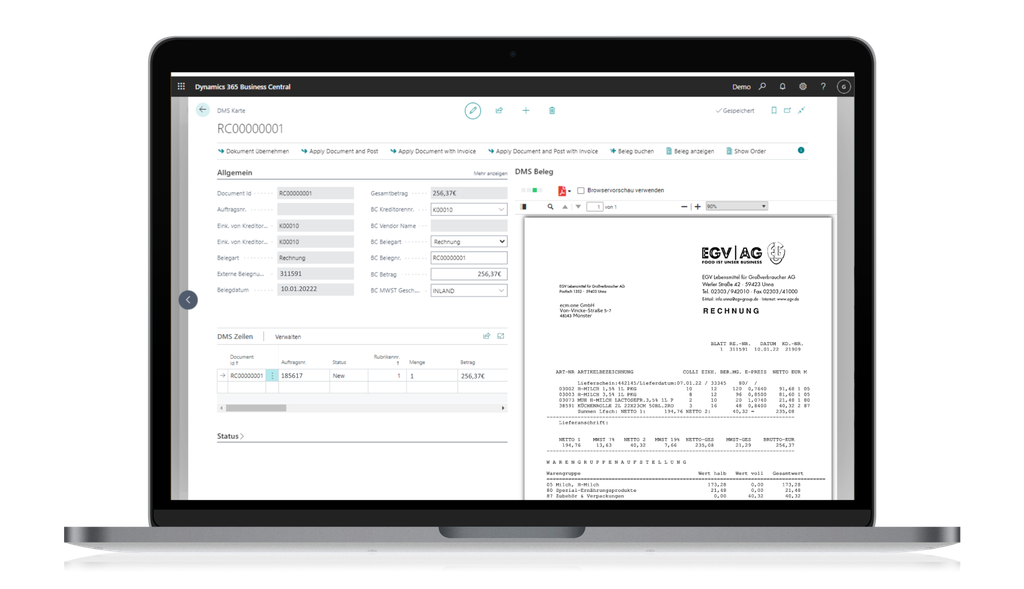Share DMS Zeilen list icon
The height and width of the screenshot is (589, 1024).
point(487,336)
